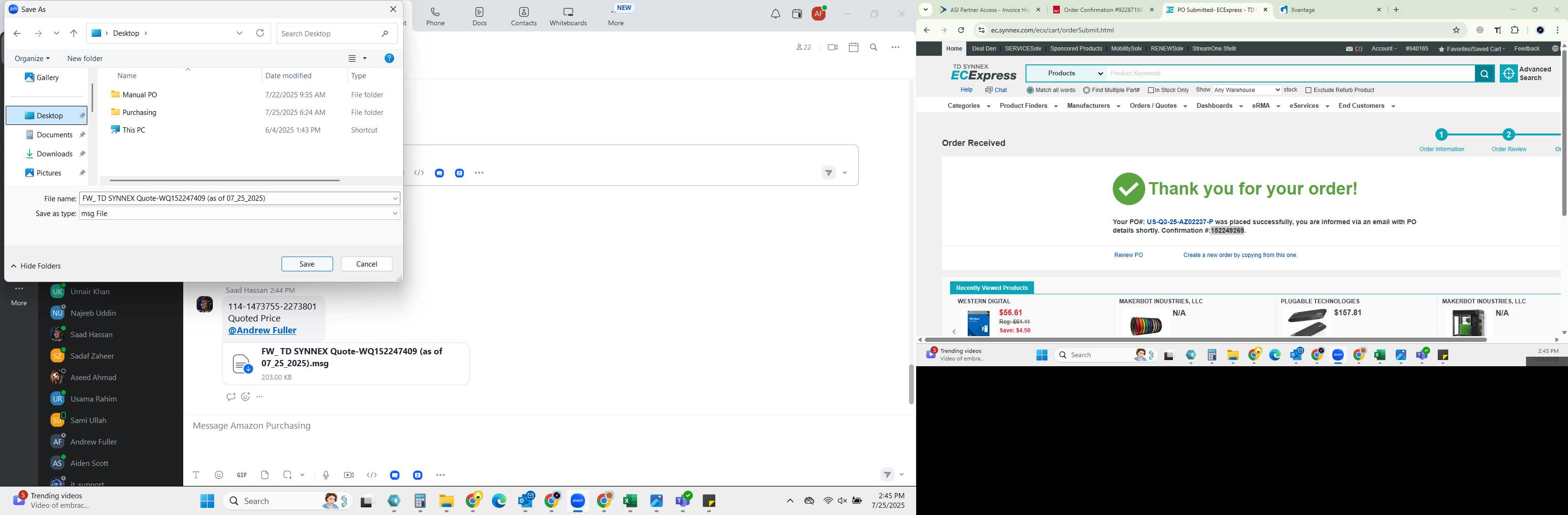
Task: Add emoji reaction to Saad's message
Action: pos(245,397)
